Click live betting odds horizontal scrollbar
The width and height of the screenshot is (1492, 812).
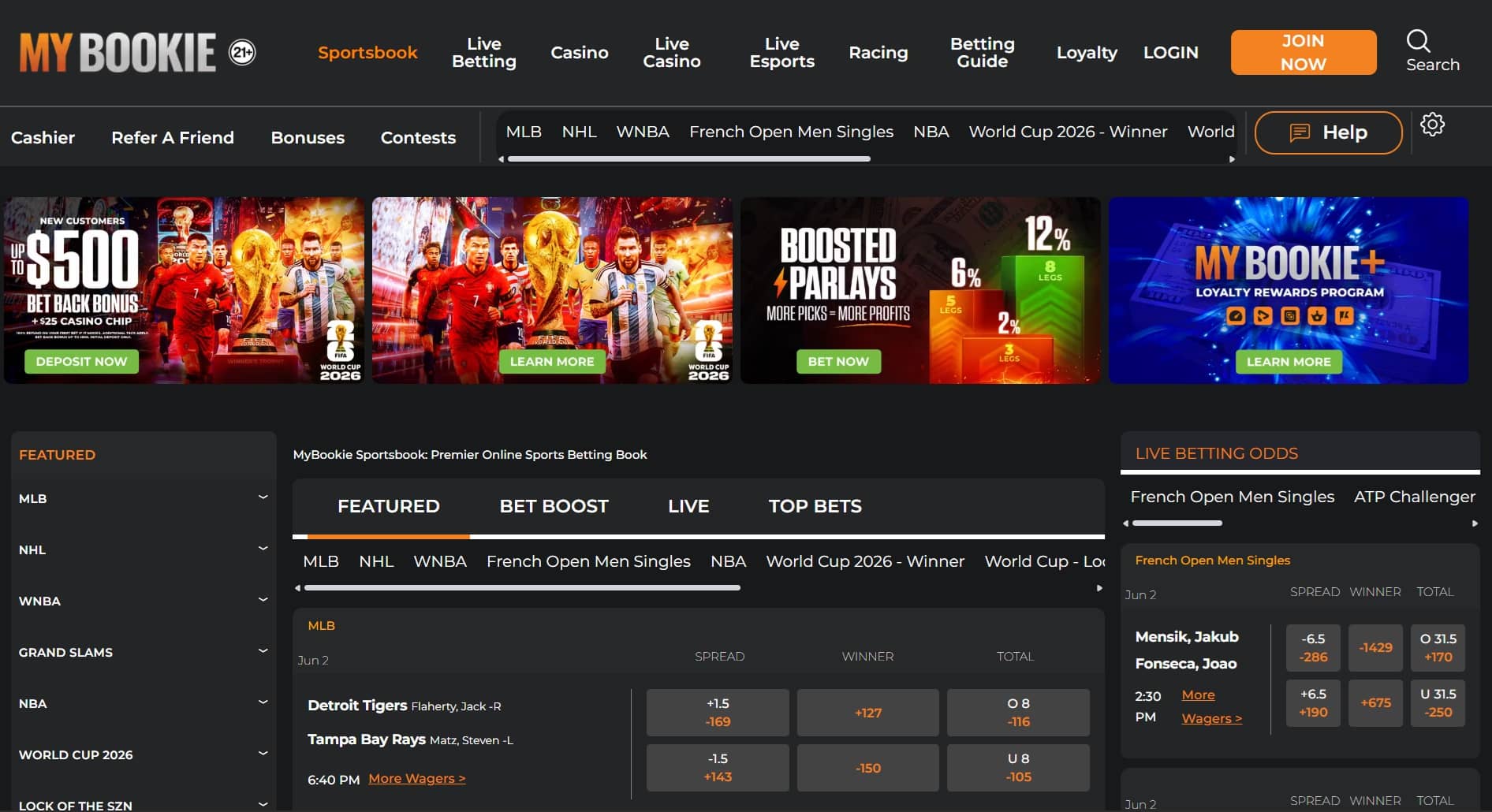pos(1177,523)
